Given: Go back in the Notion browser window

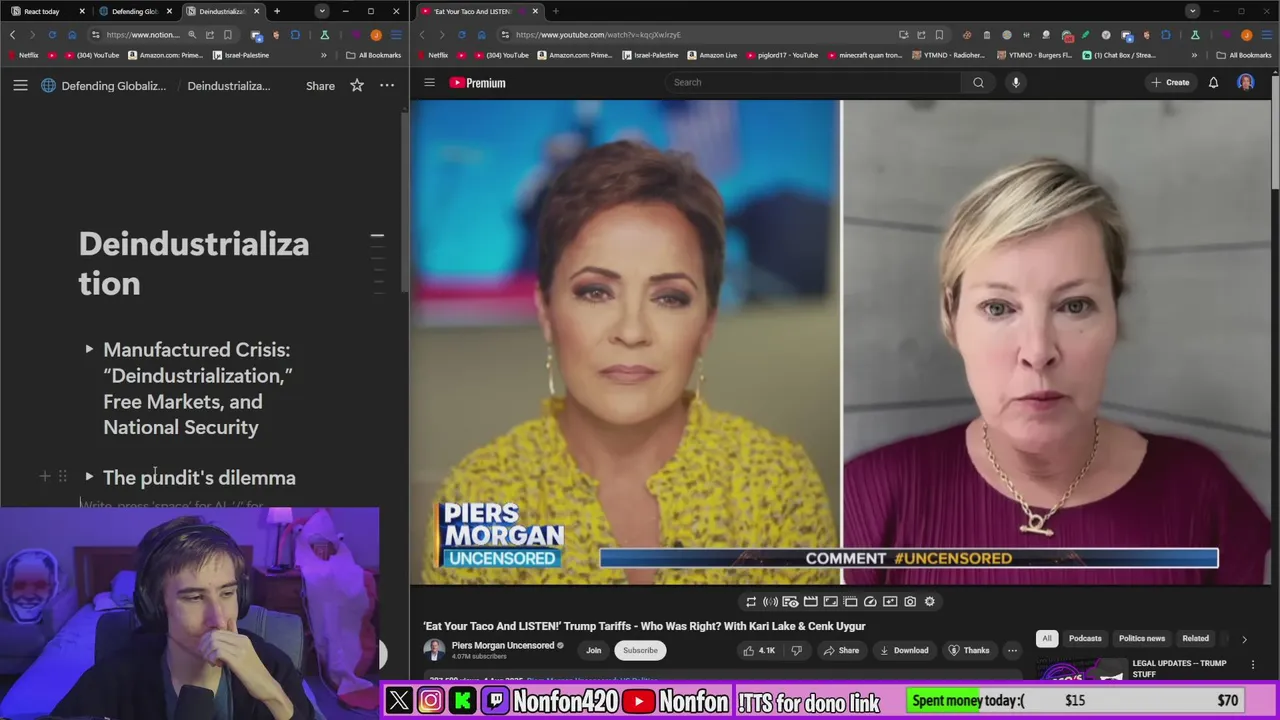Looking at the screenshot, I should coord(13,35).
